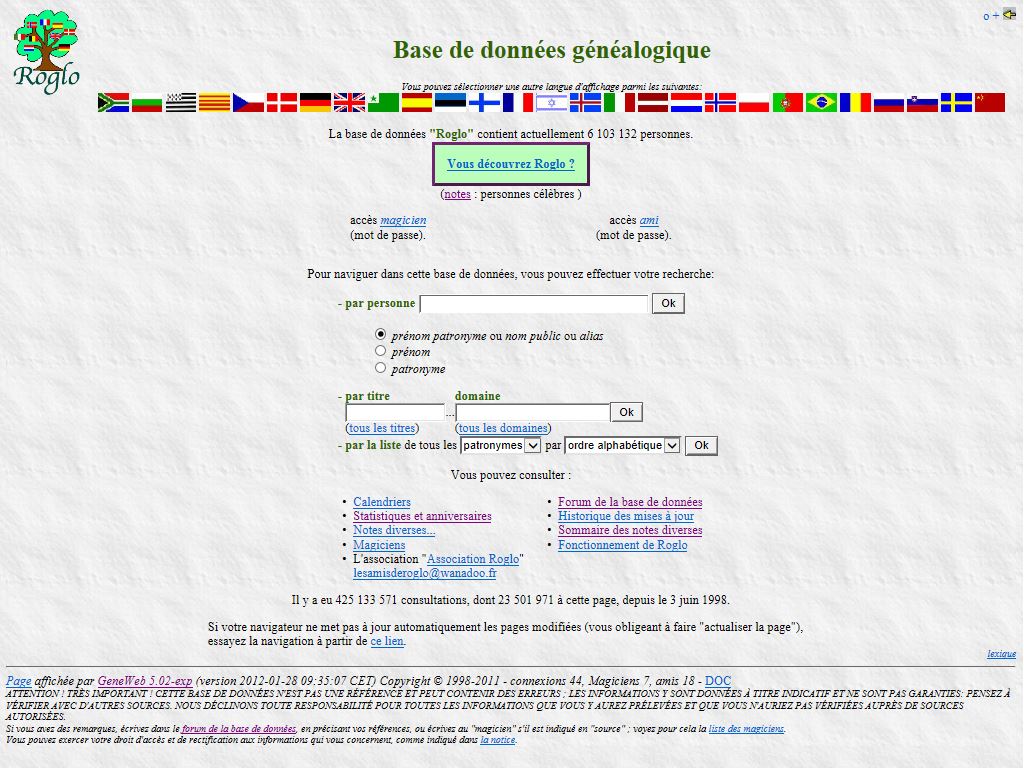
Task: Open the DOC footer link
Action: (718, 680)
